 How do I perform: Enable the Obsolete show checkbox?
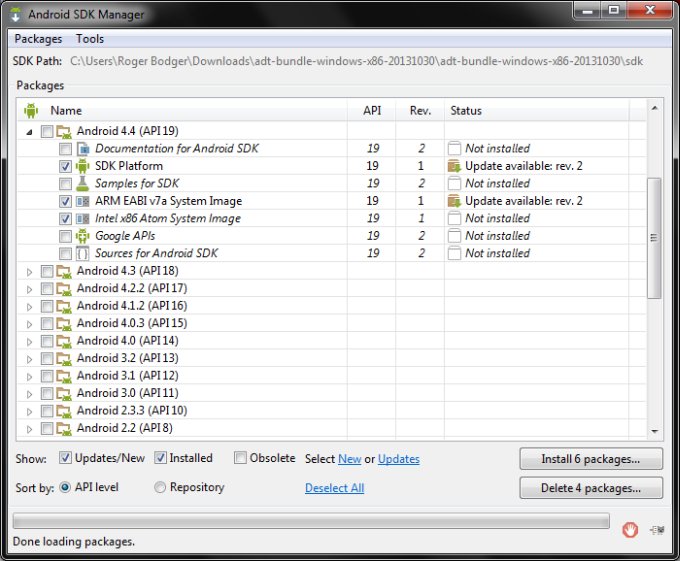pyautogui.click(x=240, y=458)
